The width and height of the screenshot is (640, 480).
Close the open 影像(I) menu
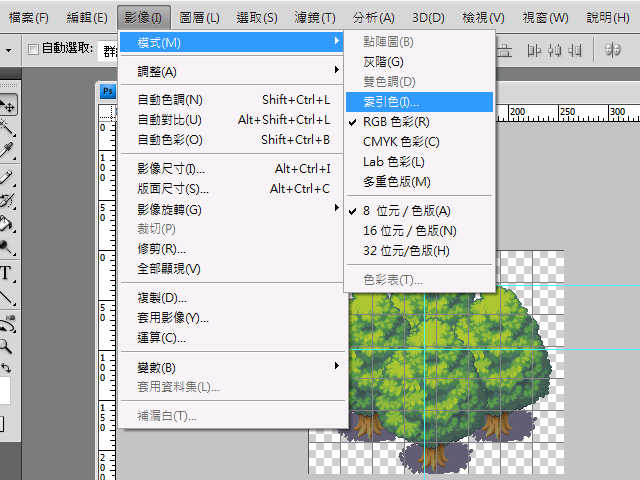[x=143, y=18]
